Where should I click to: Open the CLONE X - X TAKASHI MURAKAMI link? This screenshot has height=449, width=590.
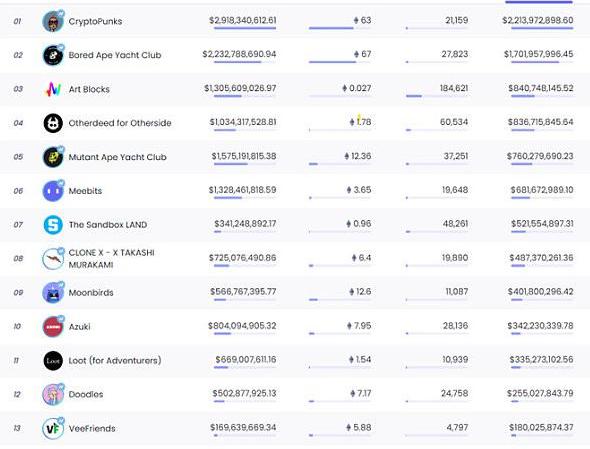pyautogui.click(x=111, y=259)
